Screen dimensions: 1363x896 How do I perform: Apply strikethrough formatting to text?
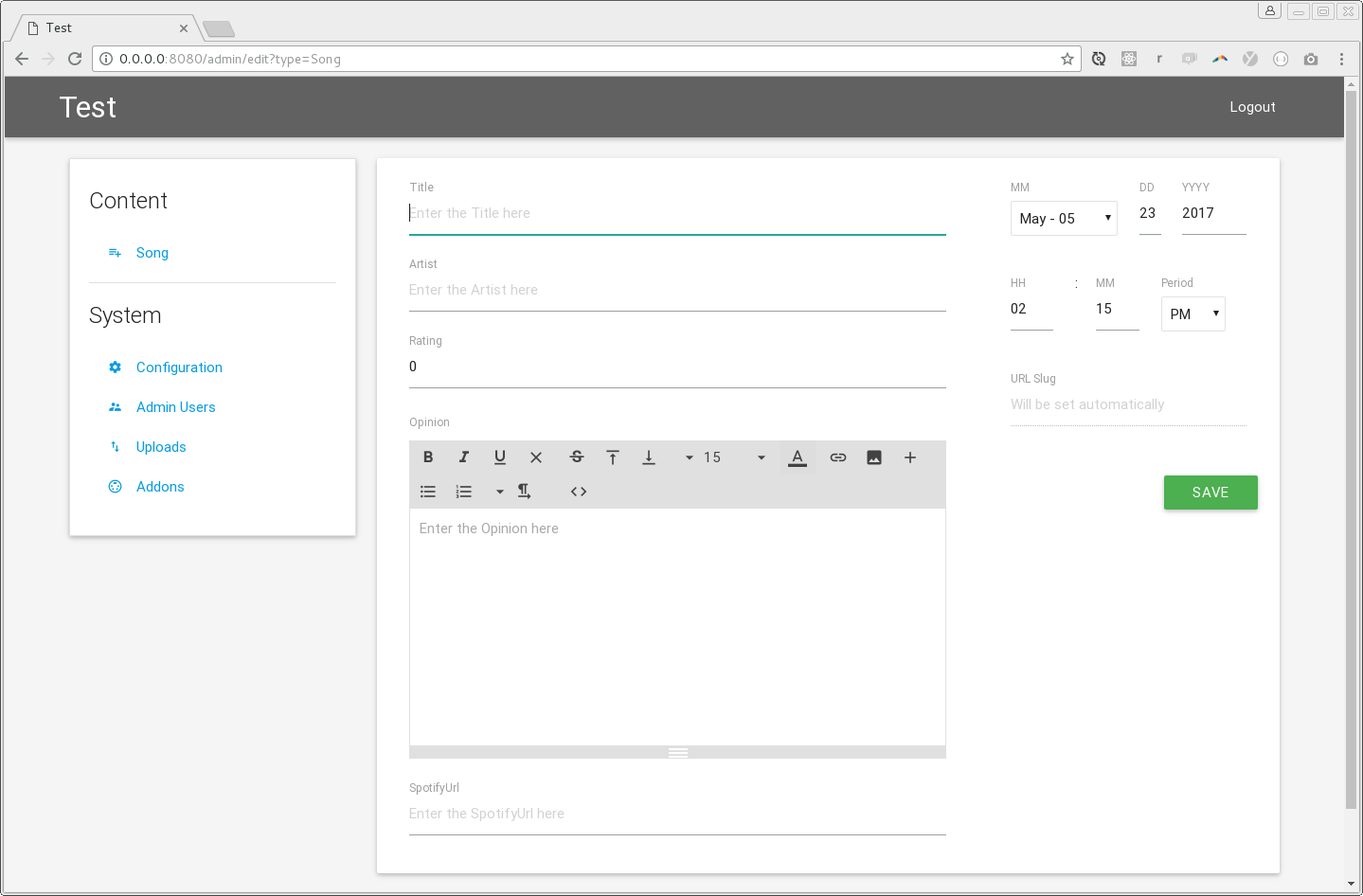576,457
